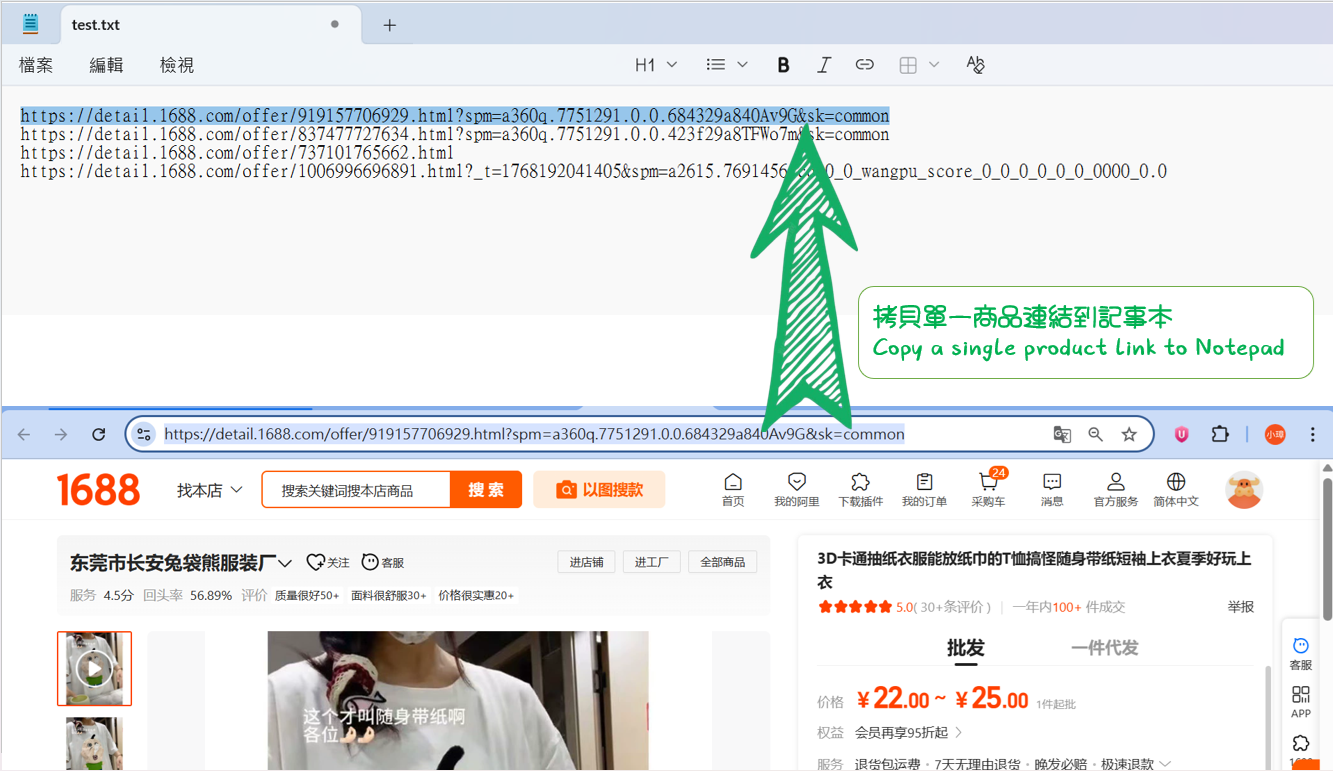Click the 进店铺 button
The height and width of the screenshot is (771, 1333).
(586, 562)
